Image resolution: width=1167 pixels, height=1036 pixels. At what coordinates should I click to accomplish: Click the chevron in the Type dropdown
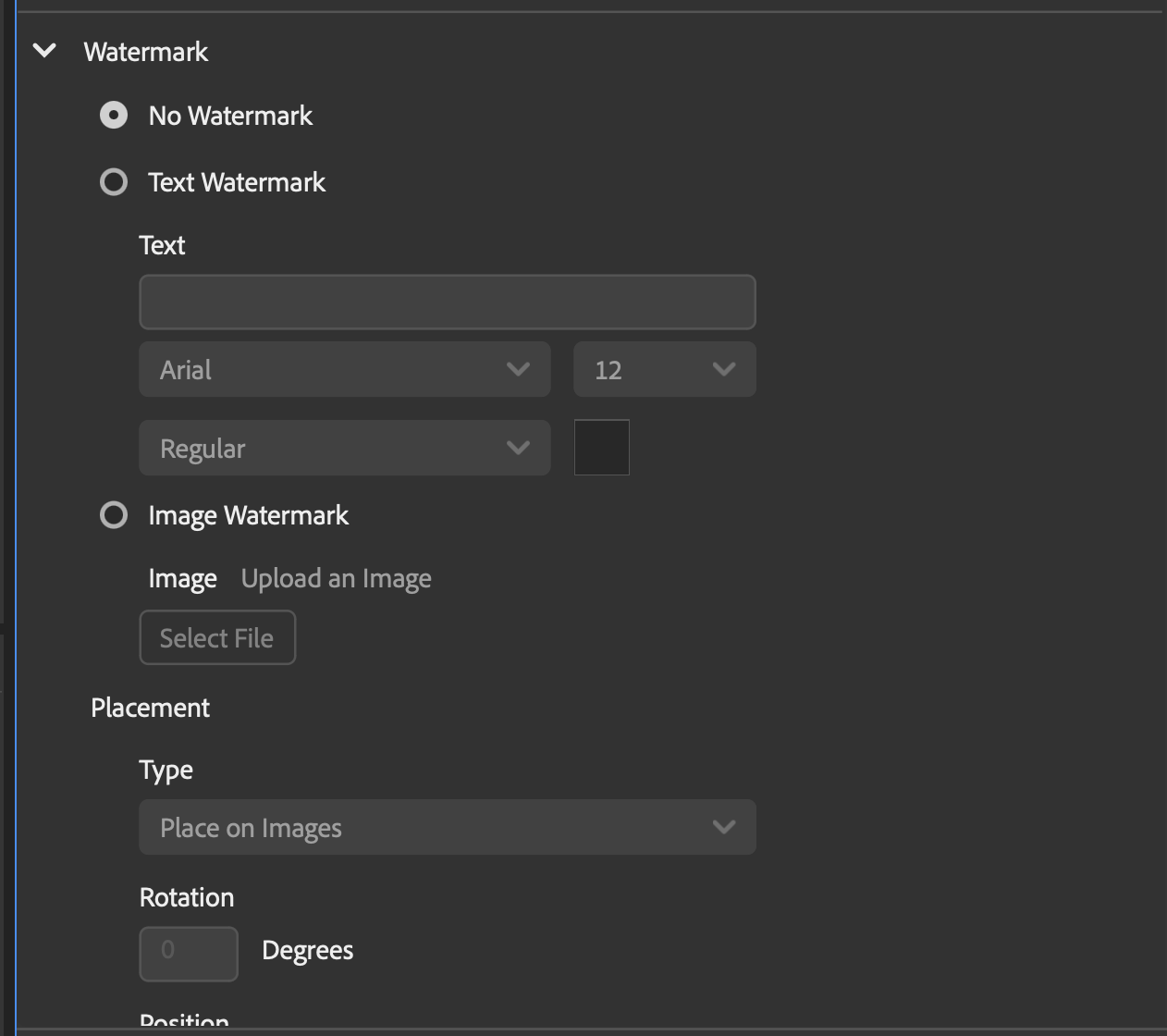click(723, 827)
